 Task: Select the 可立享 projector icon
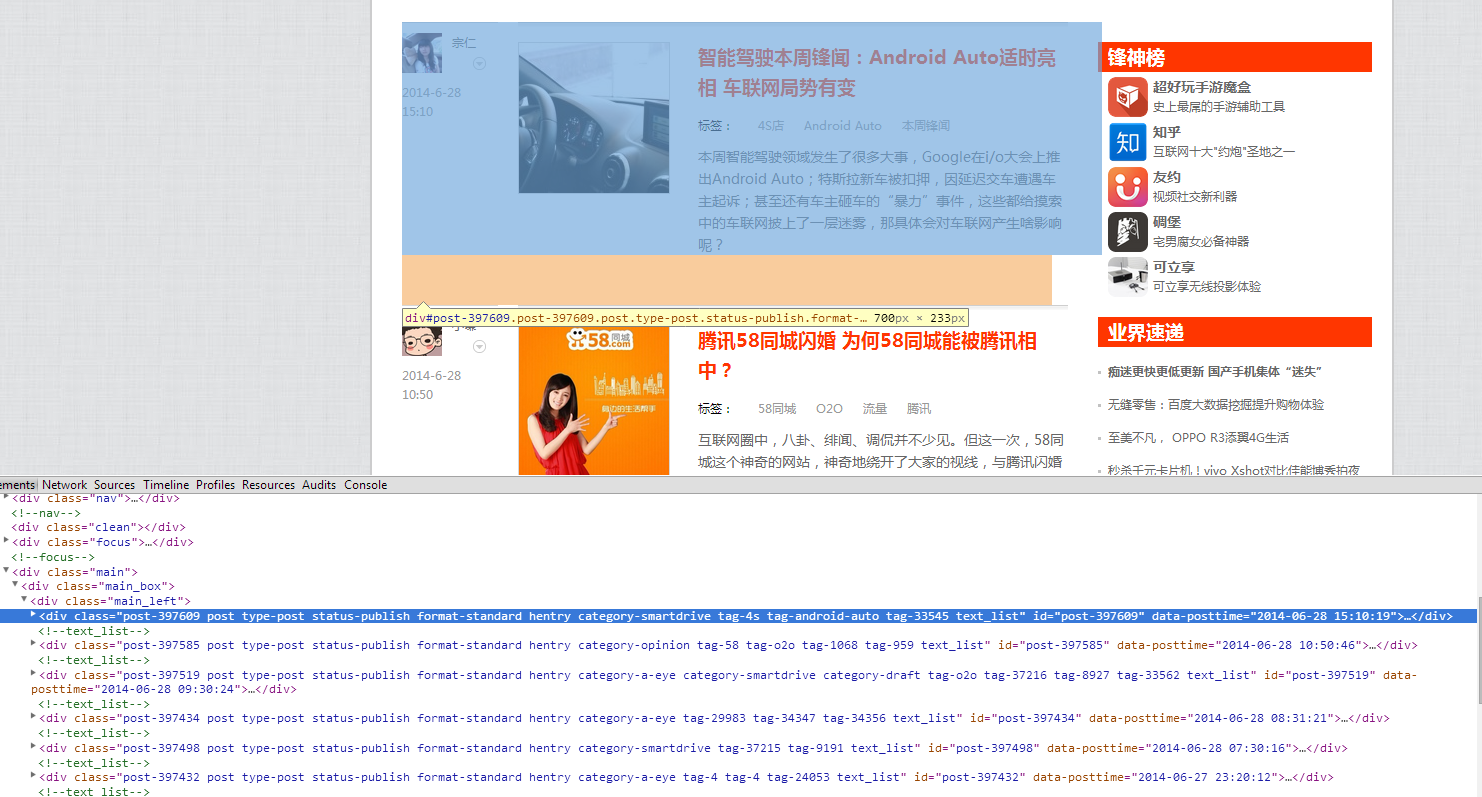click(1127, 277)
